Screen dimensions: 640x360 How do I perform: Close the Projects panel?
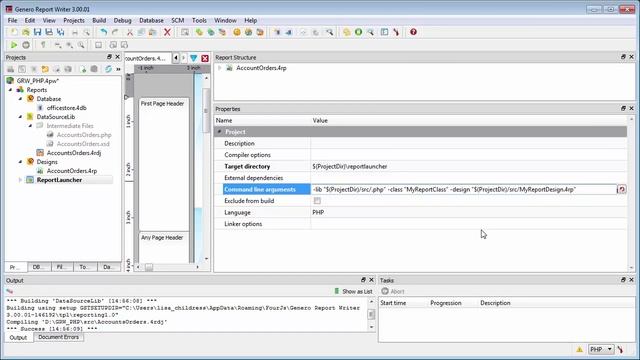coord(118,57)
